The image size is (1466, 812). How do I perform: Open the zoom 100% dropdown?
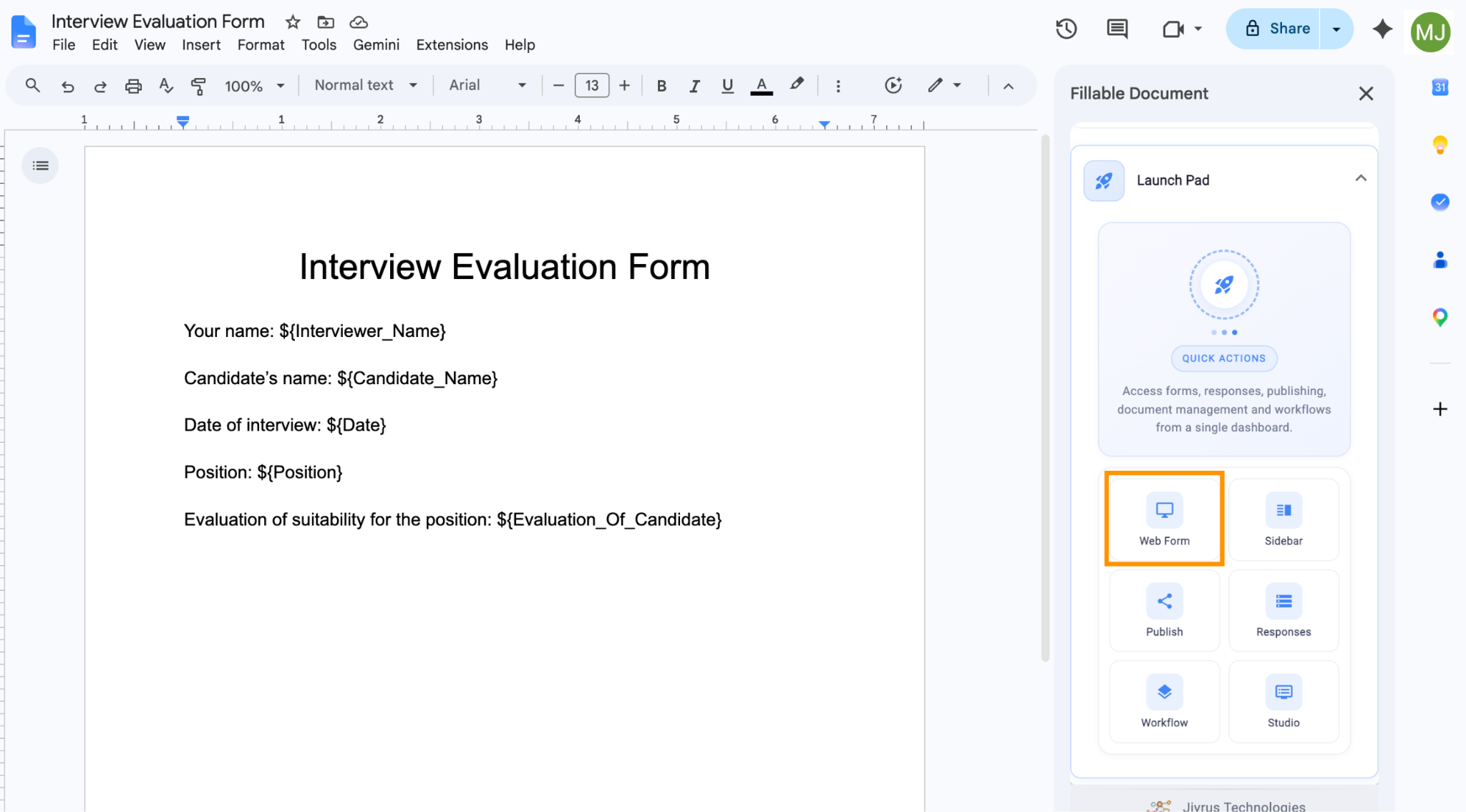[254, 87]
